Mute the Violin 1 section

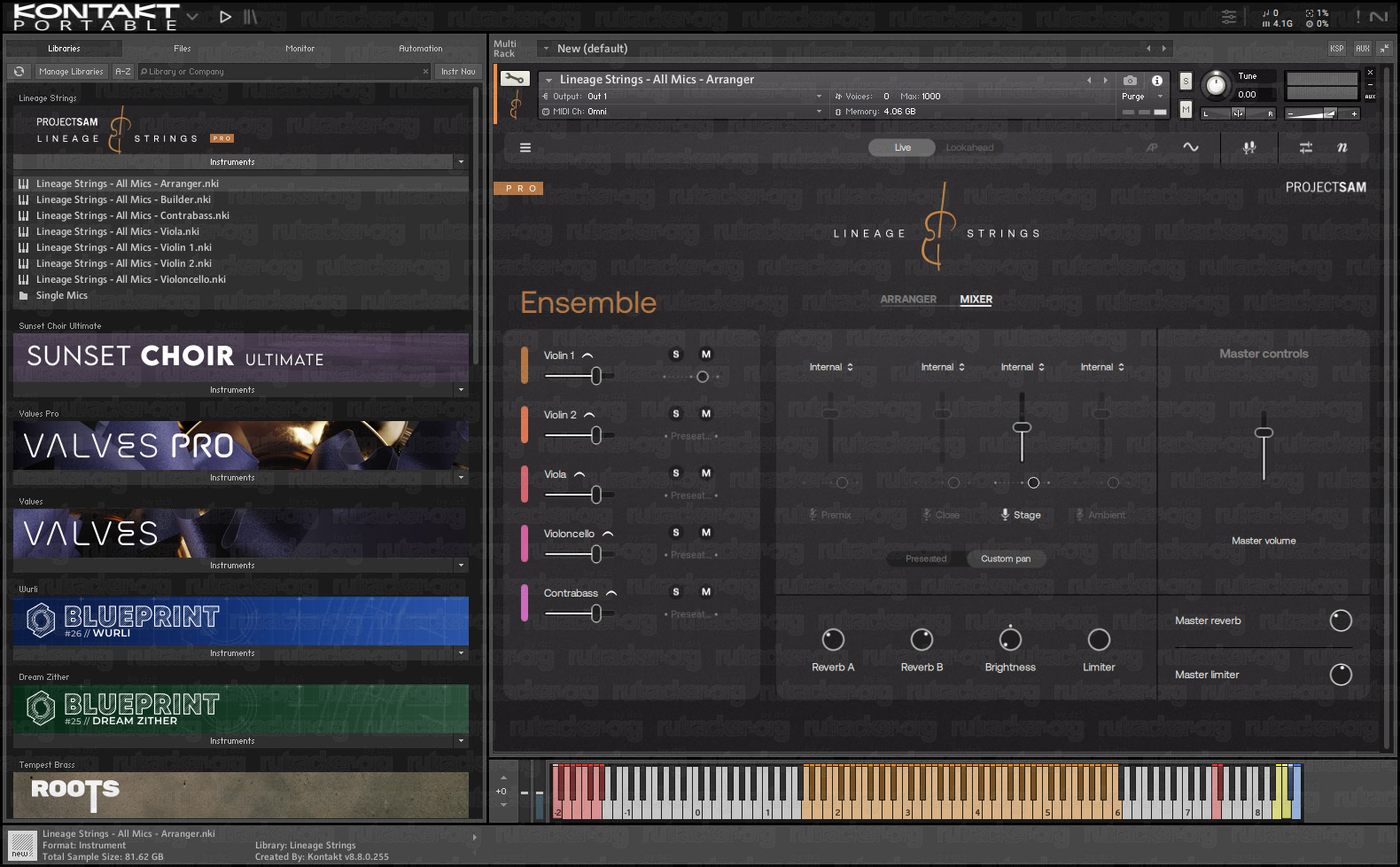point(706,355)
